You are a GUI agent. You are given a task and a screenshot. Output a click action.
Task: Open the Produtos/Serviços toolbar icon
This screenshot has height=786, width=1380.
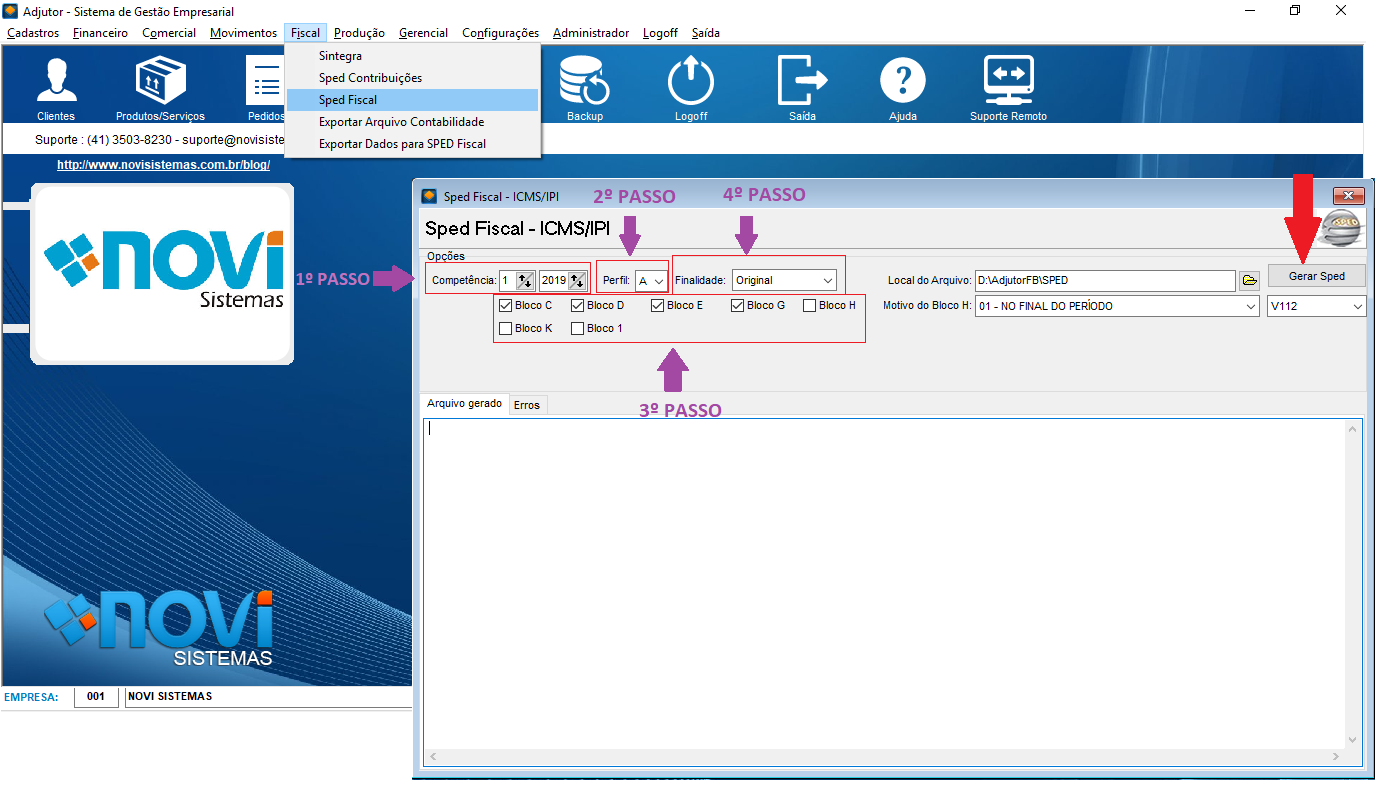[x=160, y=88]
